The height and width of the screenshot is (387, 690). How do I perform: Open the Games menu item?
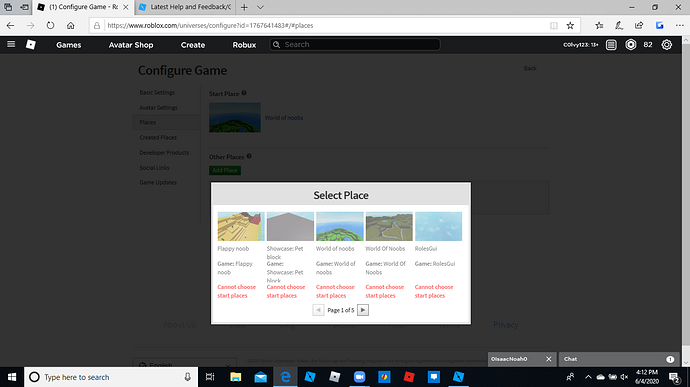click(69, 45)
